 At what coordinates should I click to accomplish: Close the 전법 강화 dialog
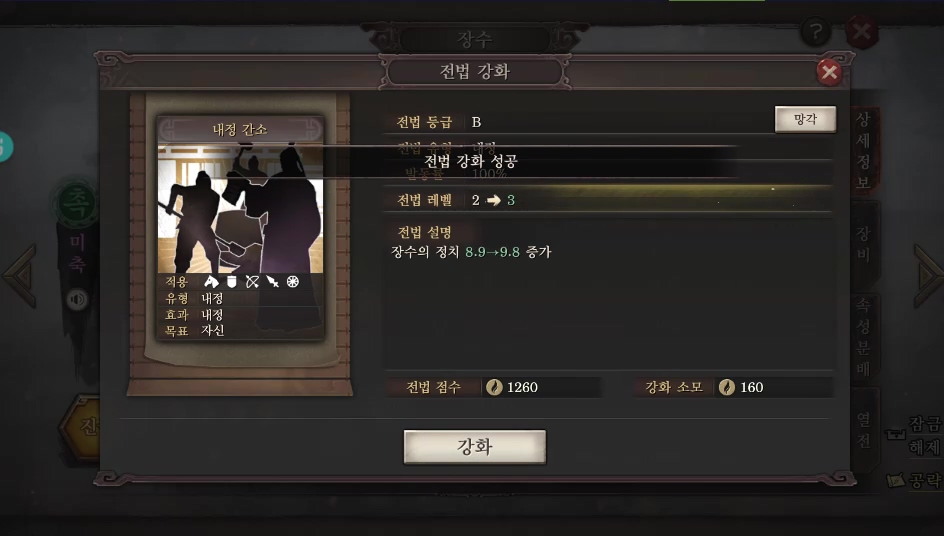(829, 72)
